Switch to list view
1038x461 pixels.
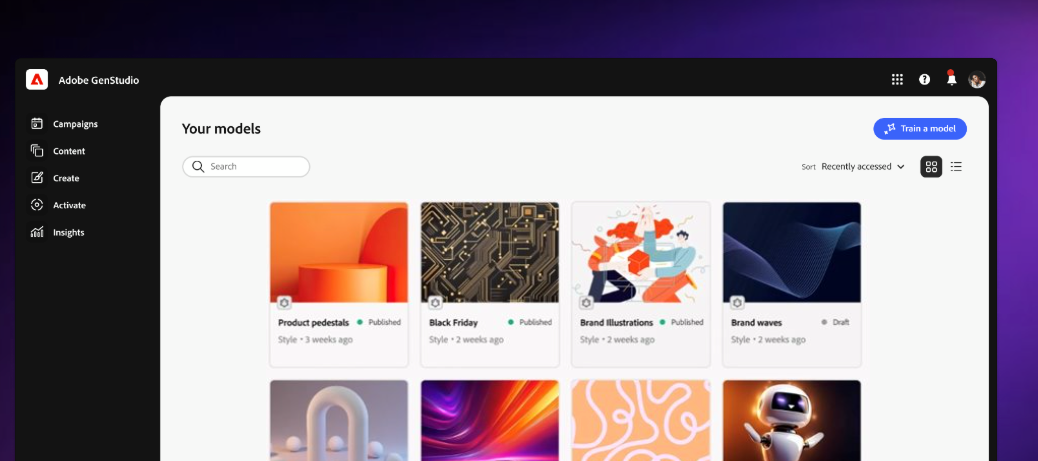(x=956, y=167)
